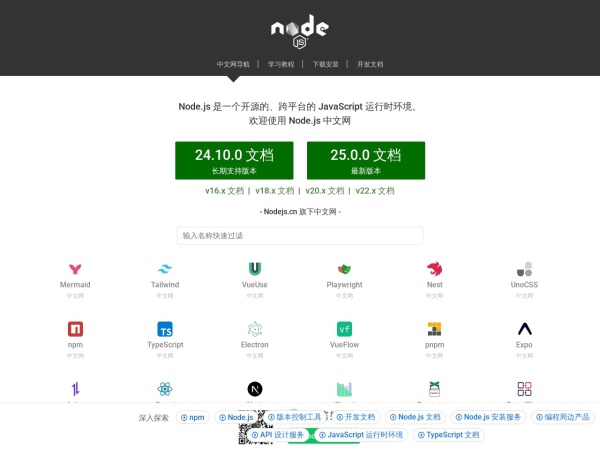Click the JavaScript 运行时环境 tag
Image resolution: width=600 pixels, height=450 pixels.
361,435
